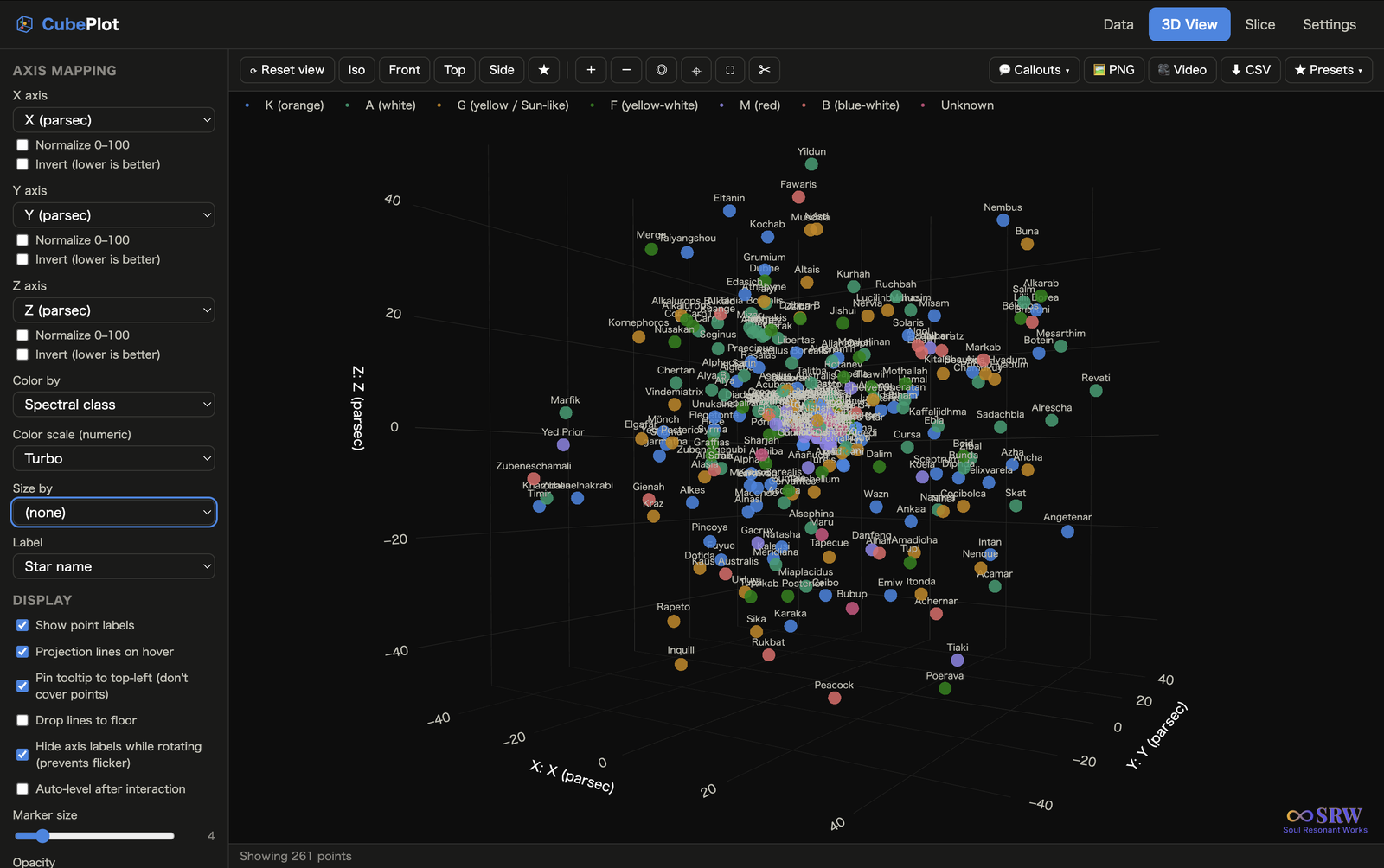
Task: Switch to the Iso view
Action: 357,70
